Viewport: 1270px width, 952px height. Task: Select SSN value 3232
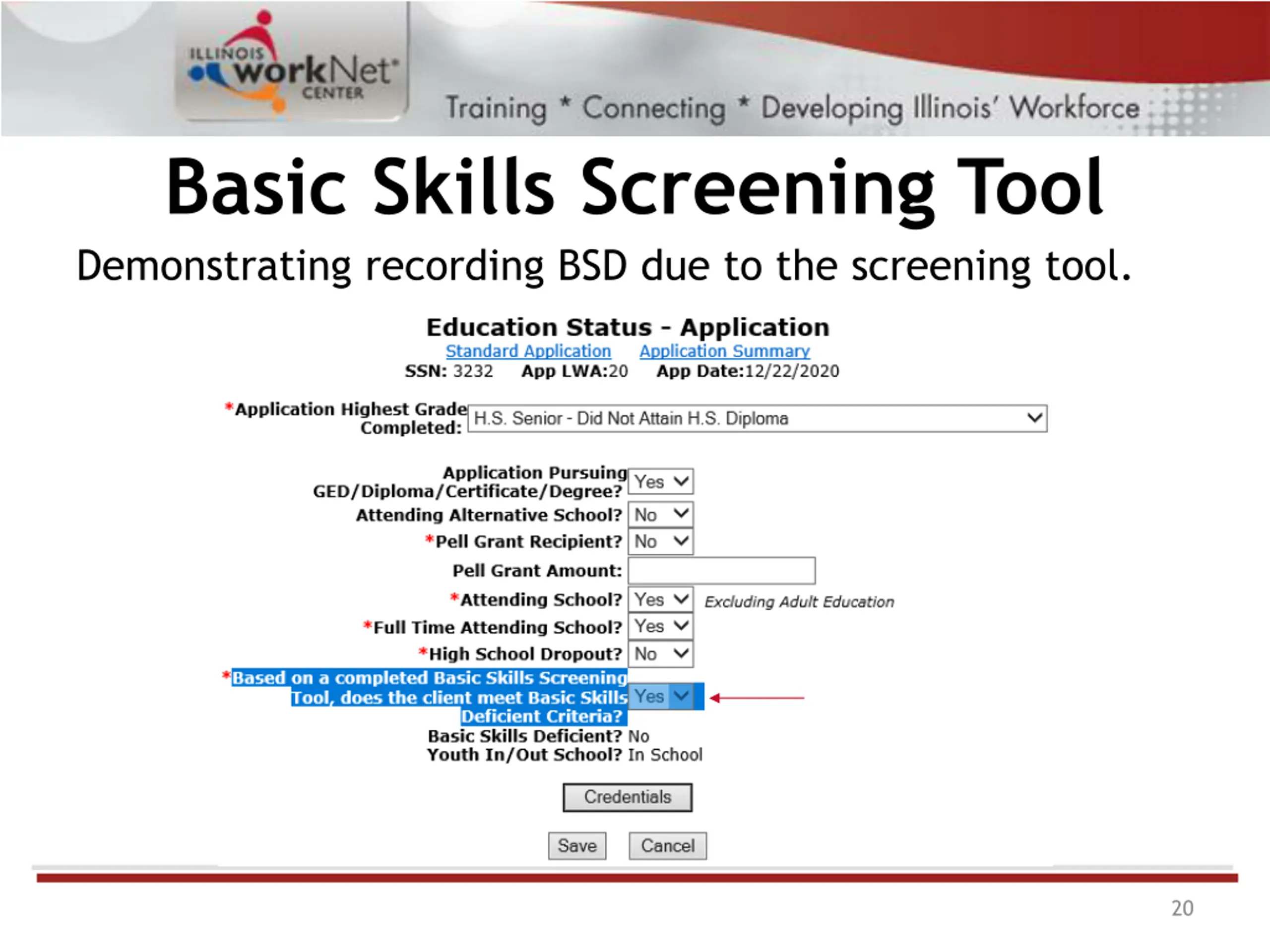tap(473, 371)
